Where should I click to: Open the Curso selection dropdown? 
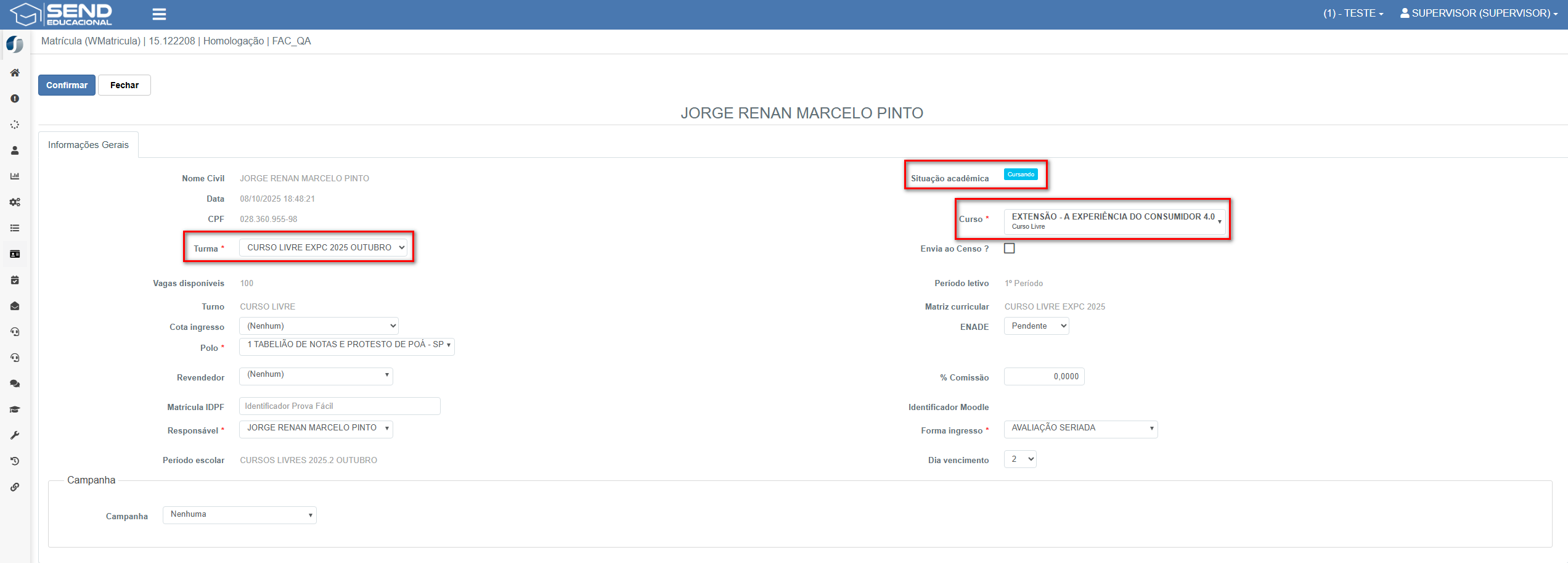1114,221
